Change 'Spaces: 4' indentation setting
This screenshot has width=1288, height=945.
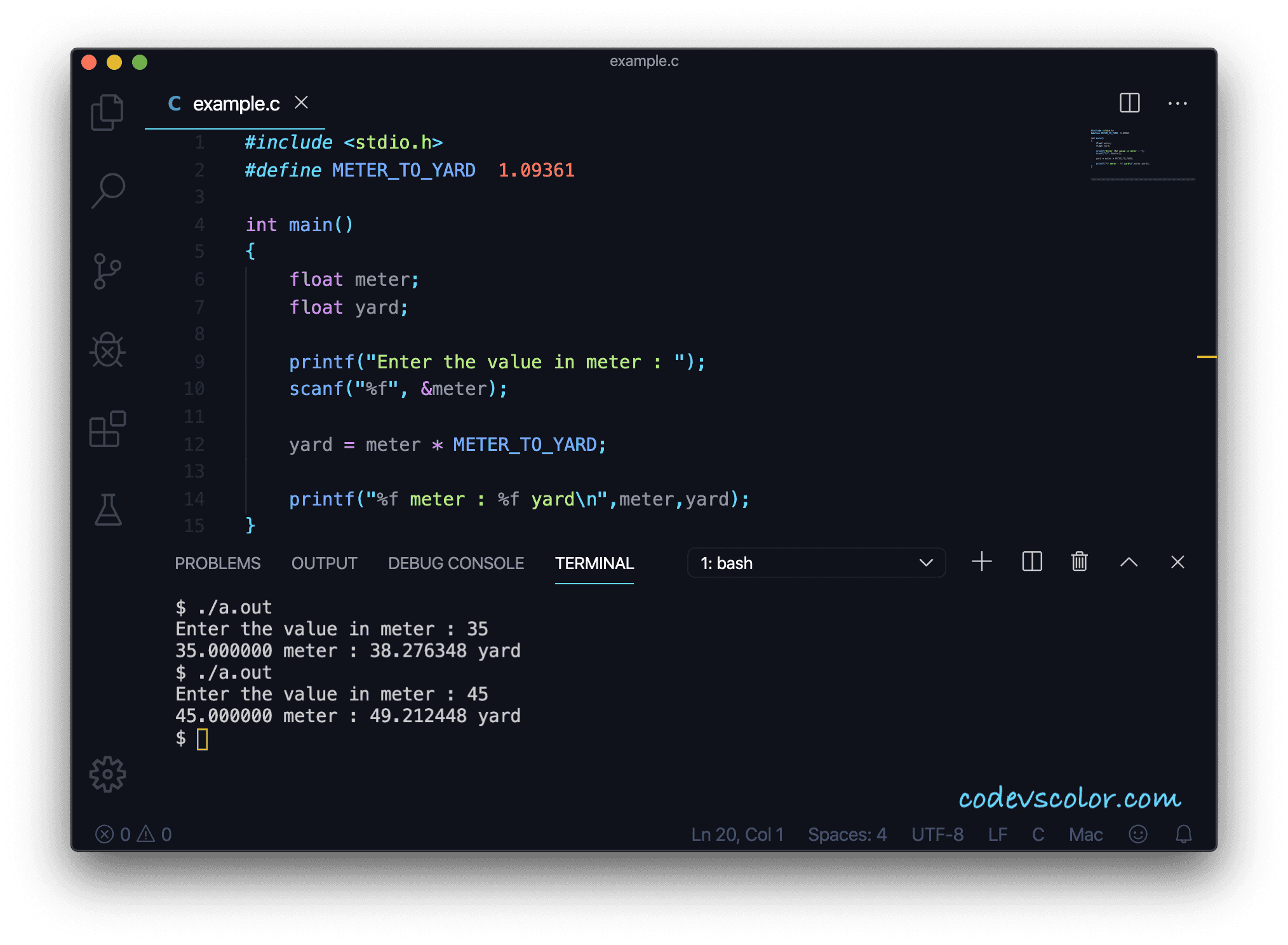point(847,834)
